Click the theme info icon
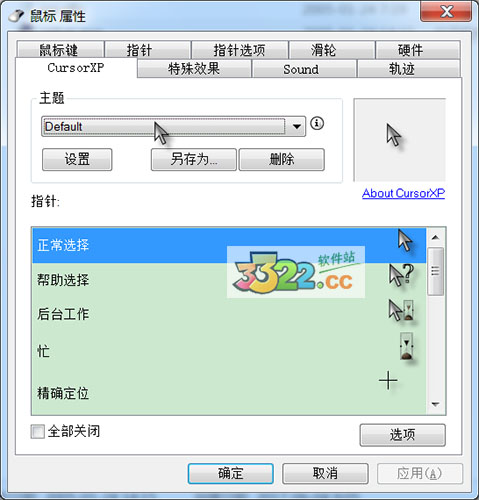 tap(317, 123)
